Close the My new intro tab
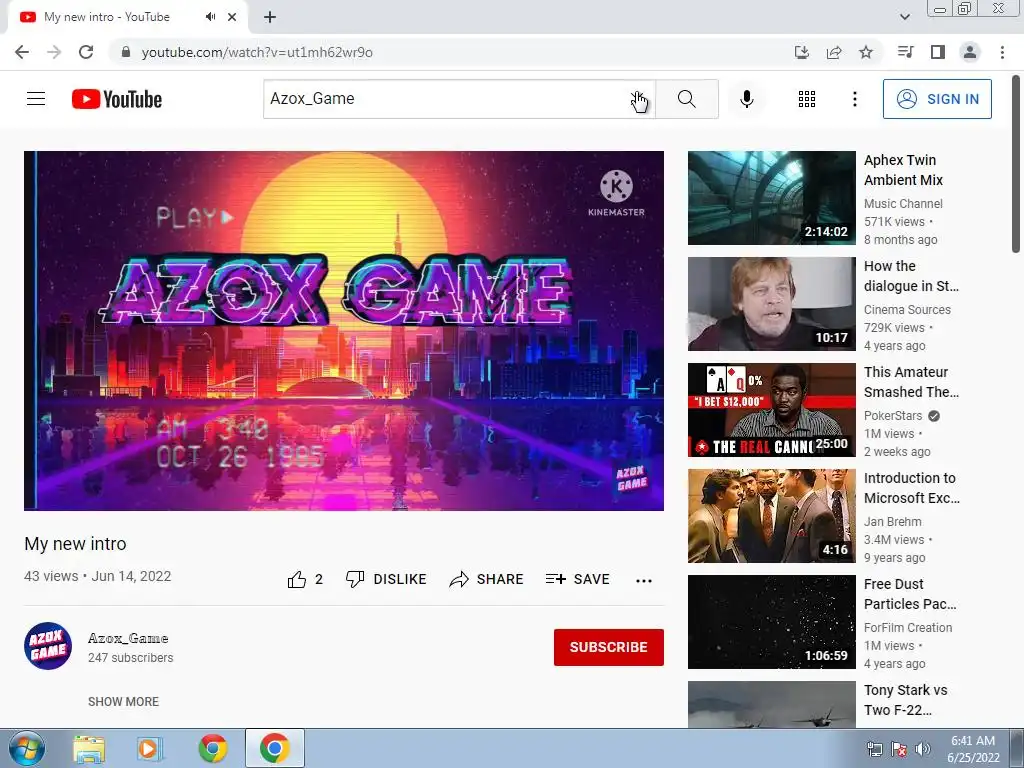Image resolution: width=1024 pixels, height=768 pixels. 232,17
